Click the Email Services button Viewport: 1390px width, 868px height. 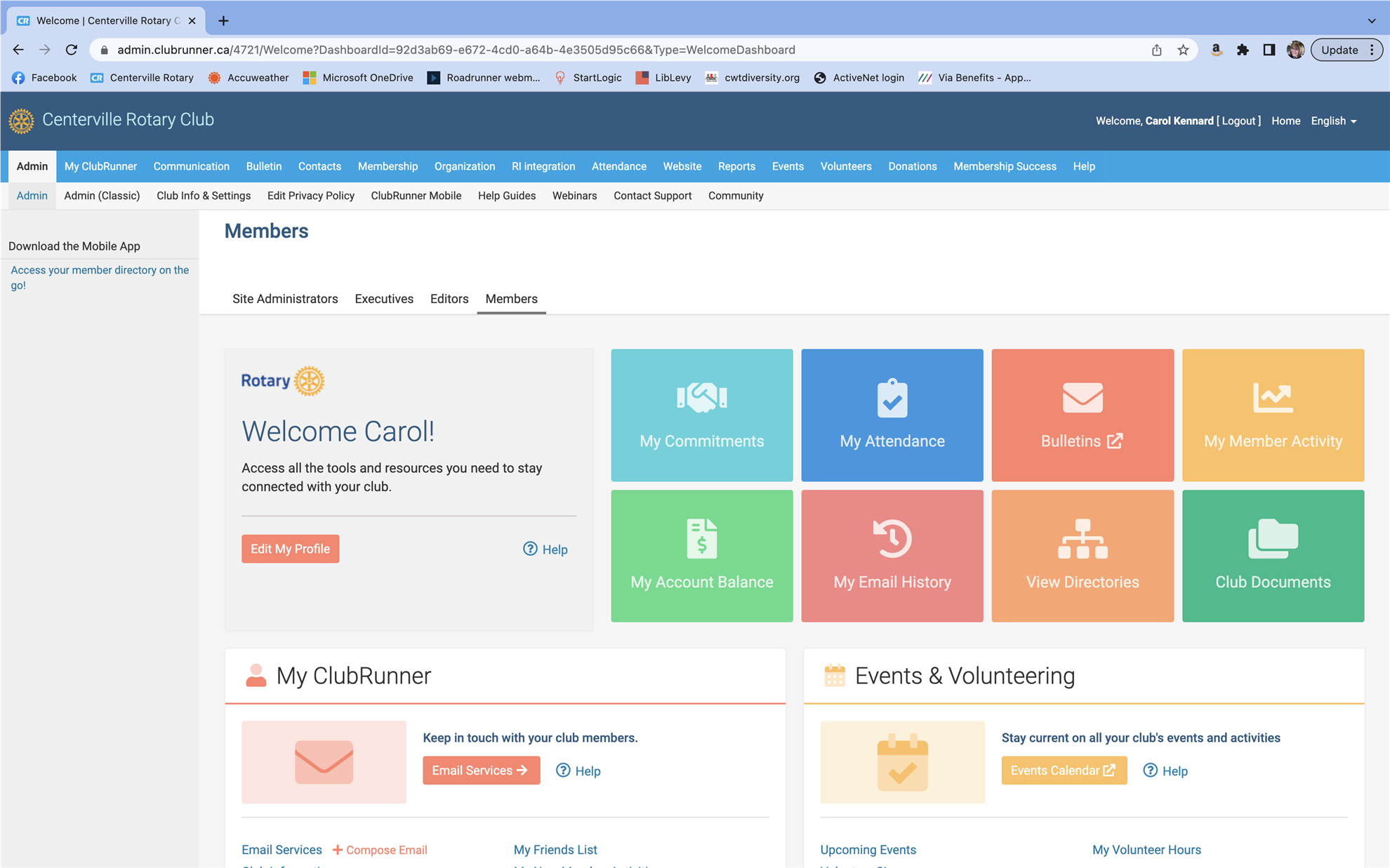(x=481, y=770)
